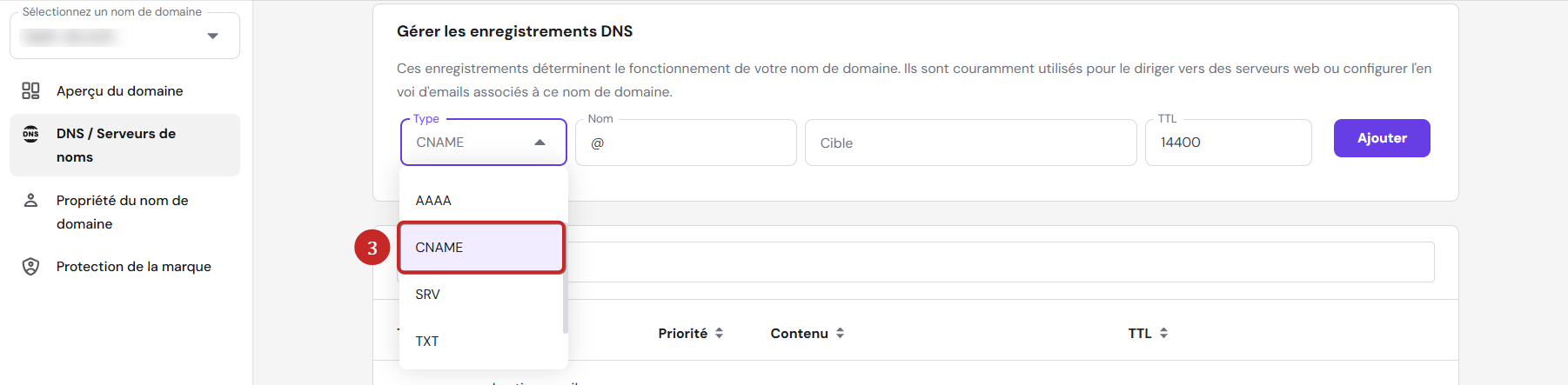Click the Nom input field
This screenshot has height=385, width=1568.
(686, 143)
